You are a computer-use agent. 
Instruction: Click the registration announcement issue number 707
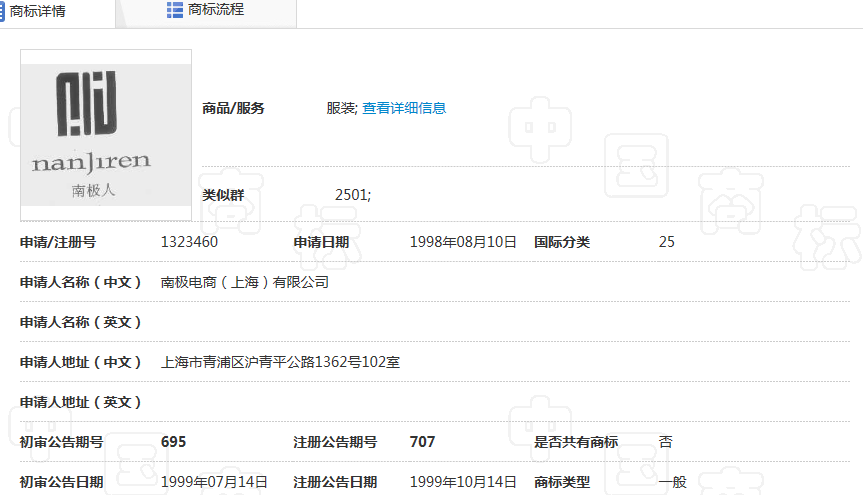(422, 442)
